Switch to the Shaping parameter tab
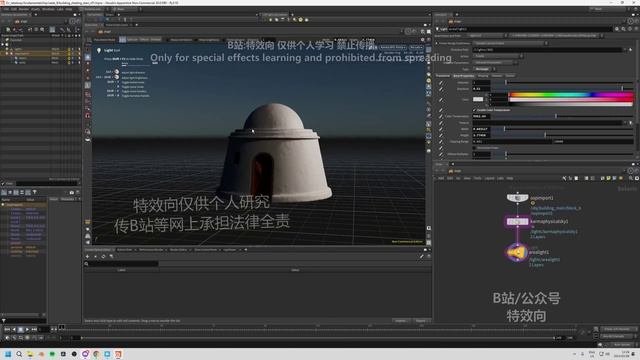The height and width of the screenshot is (360, 640). pos(483,76)
